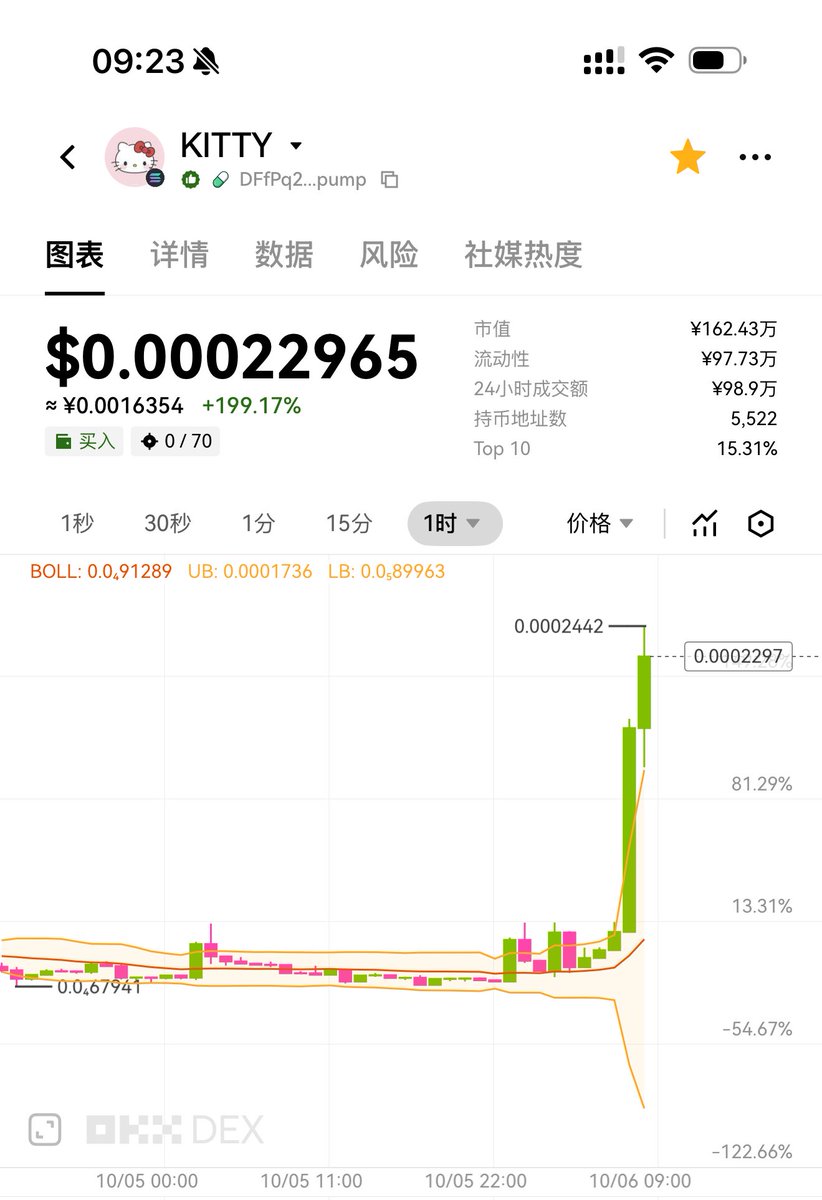Viewport: 822px width, 1200px height.
Task: Toggle the yellow favorite star
Action: (688, 157)
